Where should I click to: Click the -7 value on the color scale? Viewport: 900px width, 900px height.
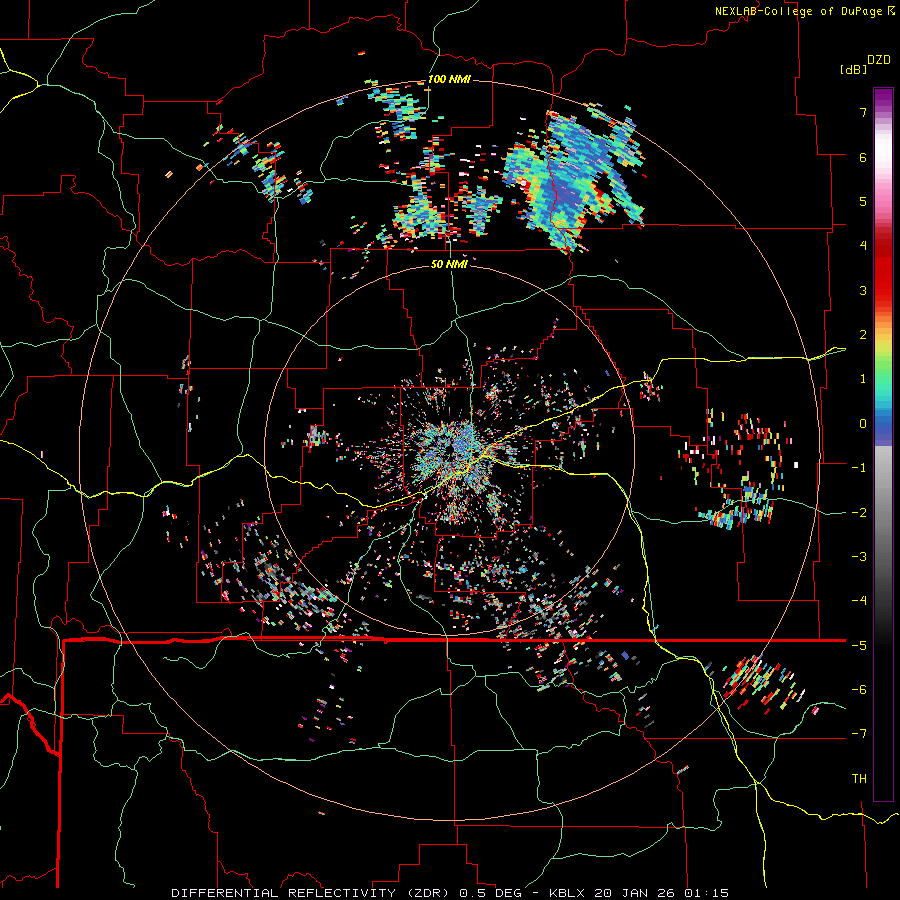tap(859, 734)
